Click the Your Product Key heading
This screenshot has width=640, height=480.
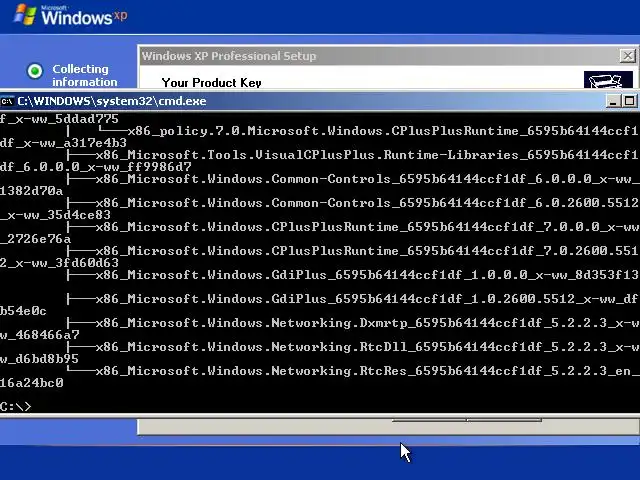pyautogui.click(x=211, y=82)
